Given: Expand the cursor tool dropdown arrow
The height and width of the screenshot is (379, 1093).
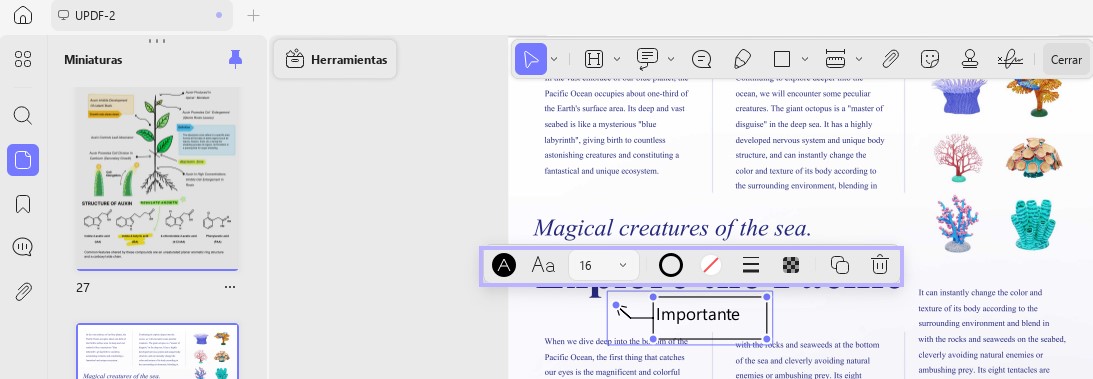Looking at the screenshot, I should coord(554,59).
